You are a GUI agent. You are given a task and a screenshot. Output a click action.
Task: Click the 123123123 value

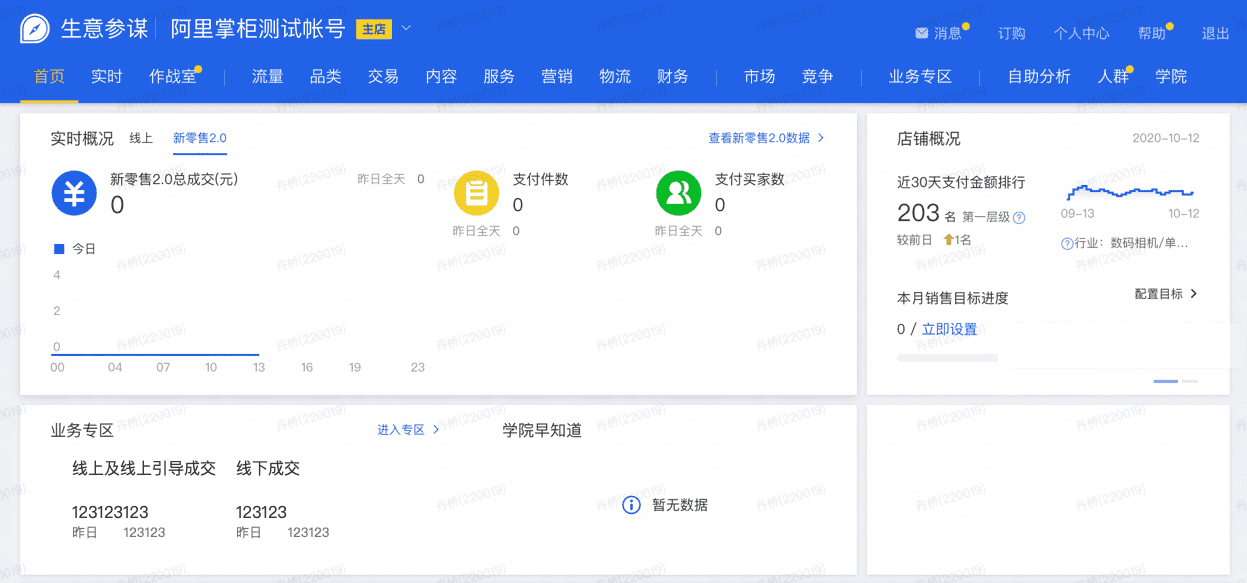pos(110,512)
